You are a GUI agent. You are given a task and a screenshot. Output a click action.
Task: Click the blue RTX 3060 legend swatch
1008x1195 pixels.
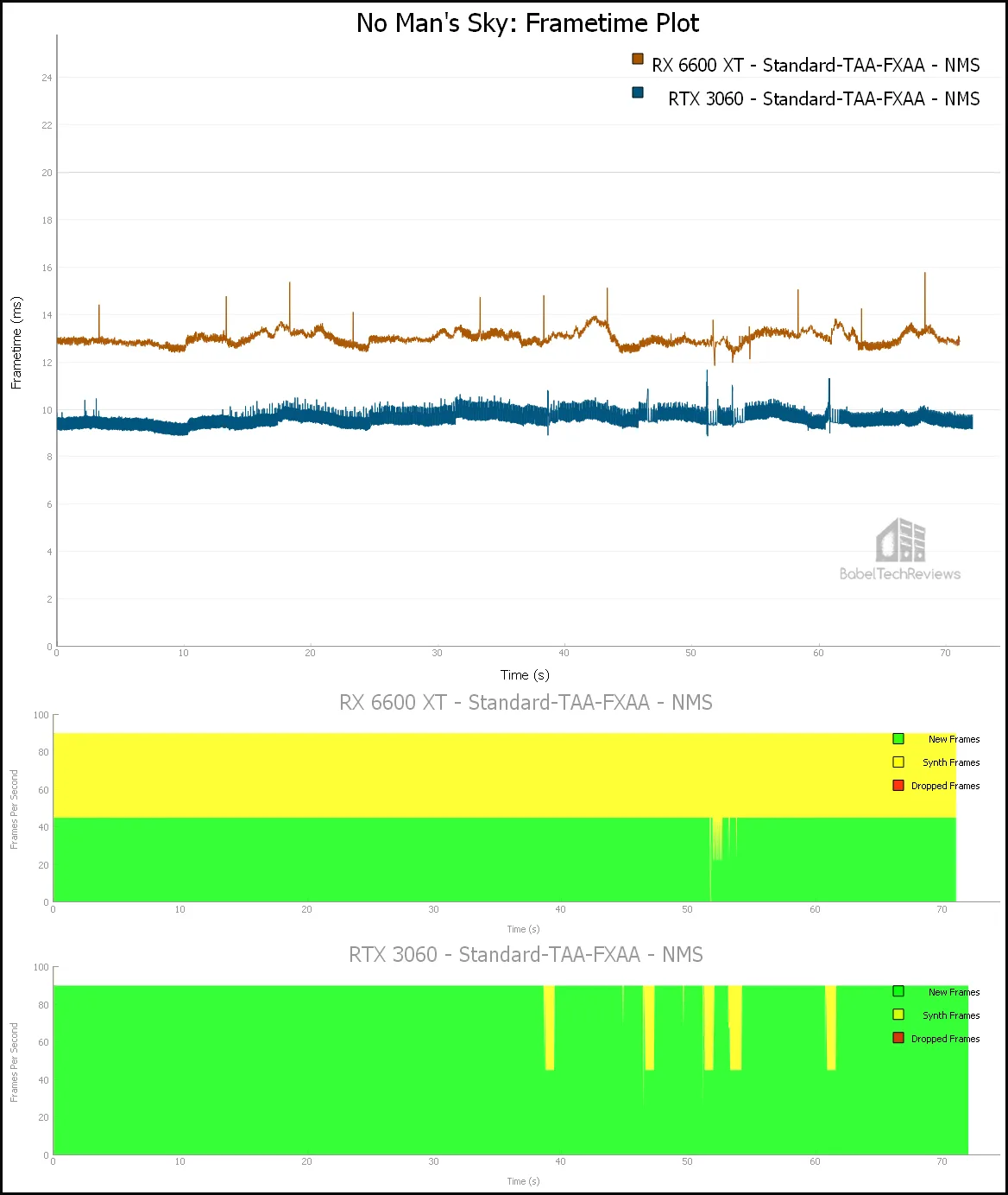pyautogui.click(x=638, y=92)
